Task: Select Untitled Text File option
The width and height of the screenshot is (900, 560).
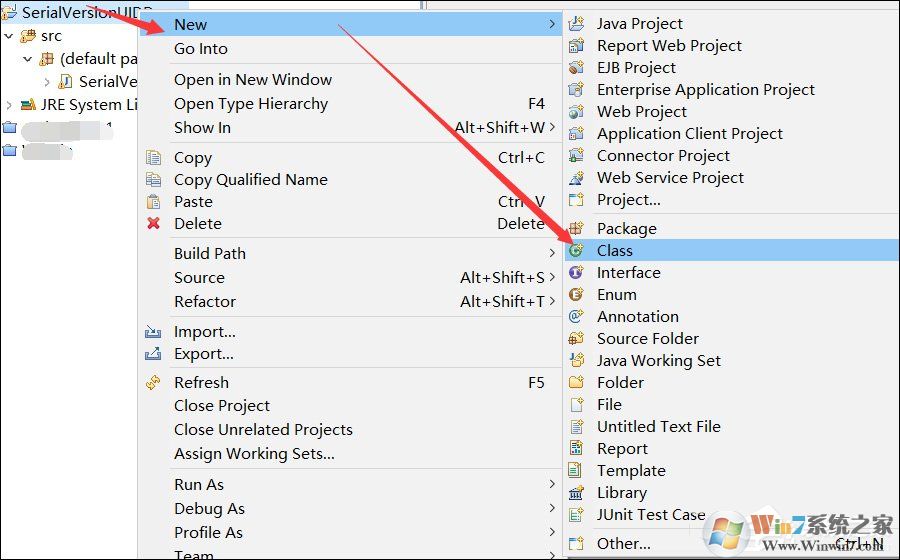Action: (x=658, y=427)
